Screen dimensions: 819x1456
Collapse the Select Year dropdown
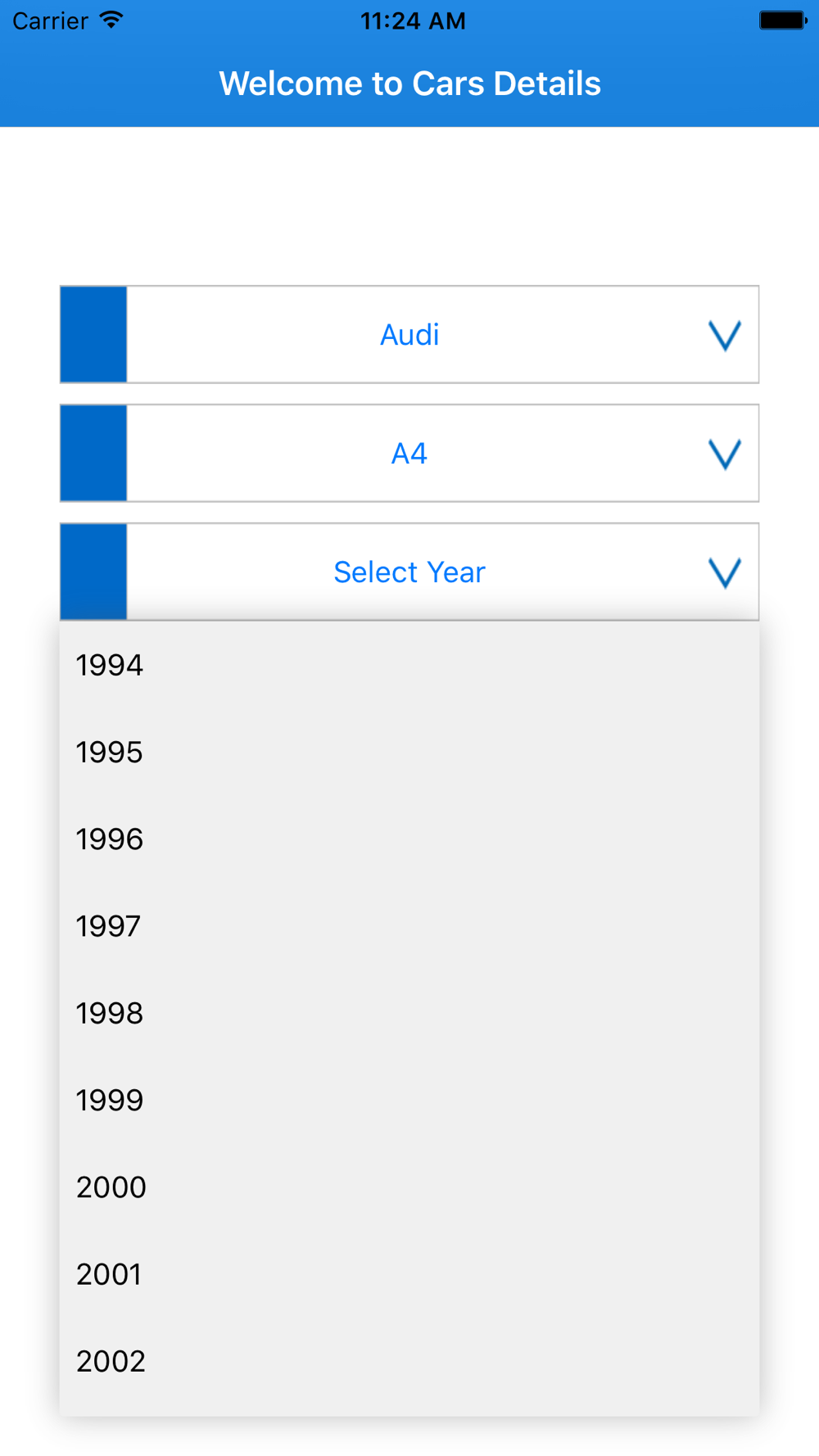[409, 572]
